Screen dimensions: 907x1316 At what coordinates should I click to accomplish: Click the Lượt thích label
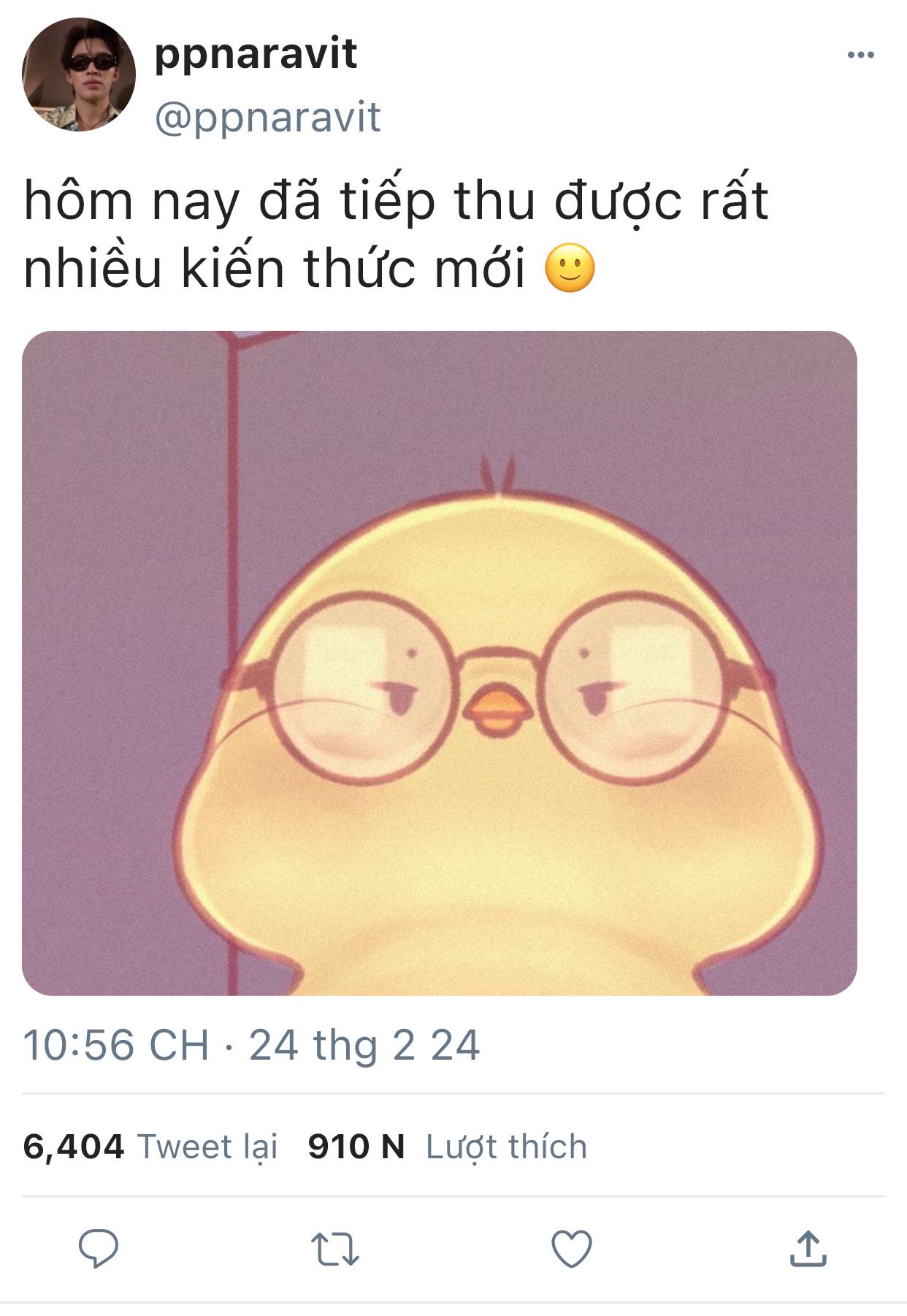[507, 1147]
